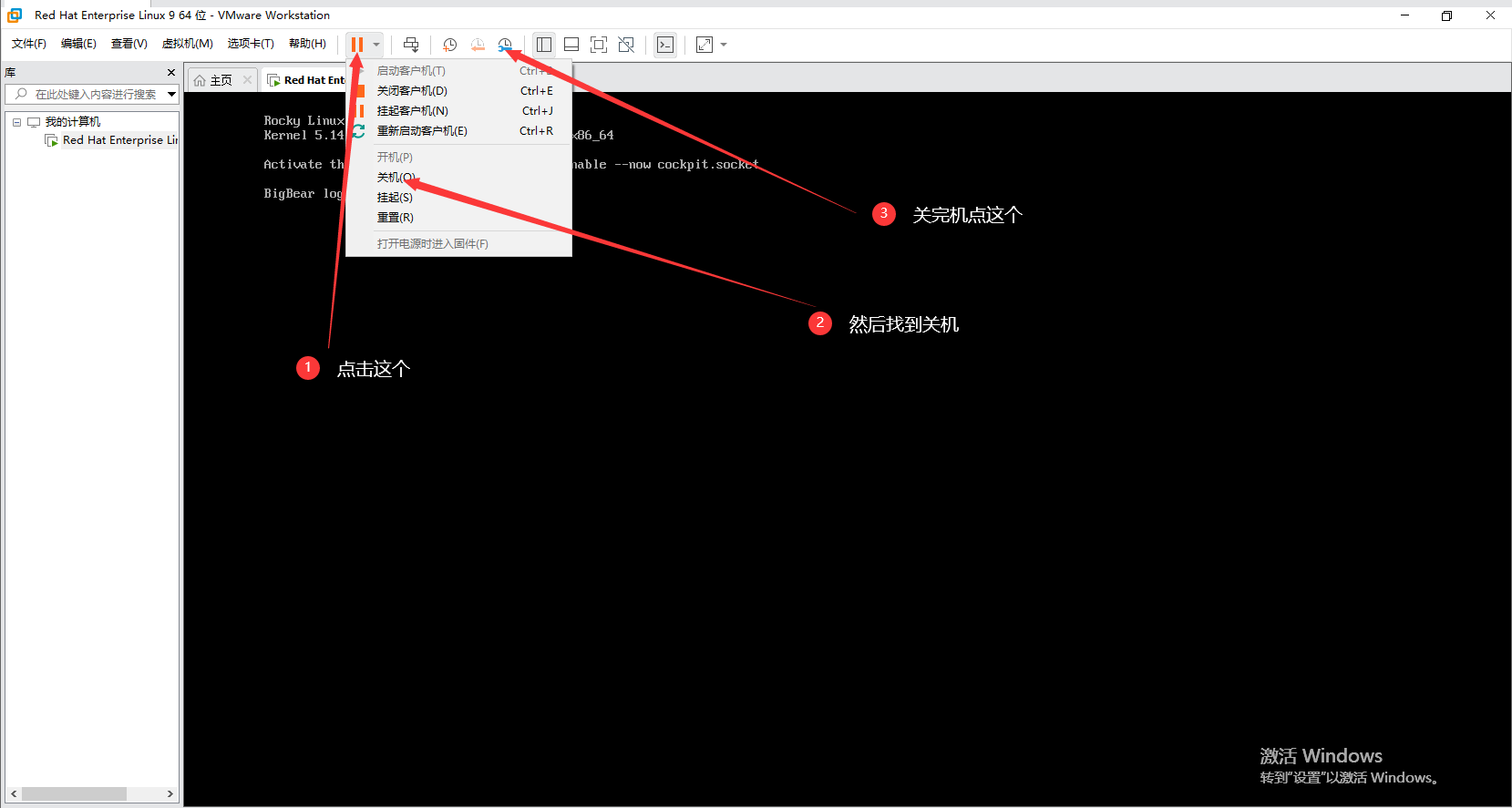The width and height of the screenshot is (1512, 808).
Task: Enter full screen mode icon
Action: tap(599, 45)
